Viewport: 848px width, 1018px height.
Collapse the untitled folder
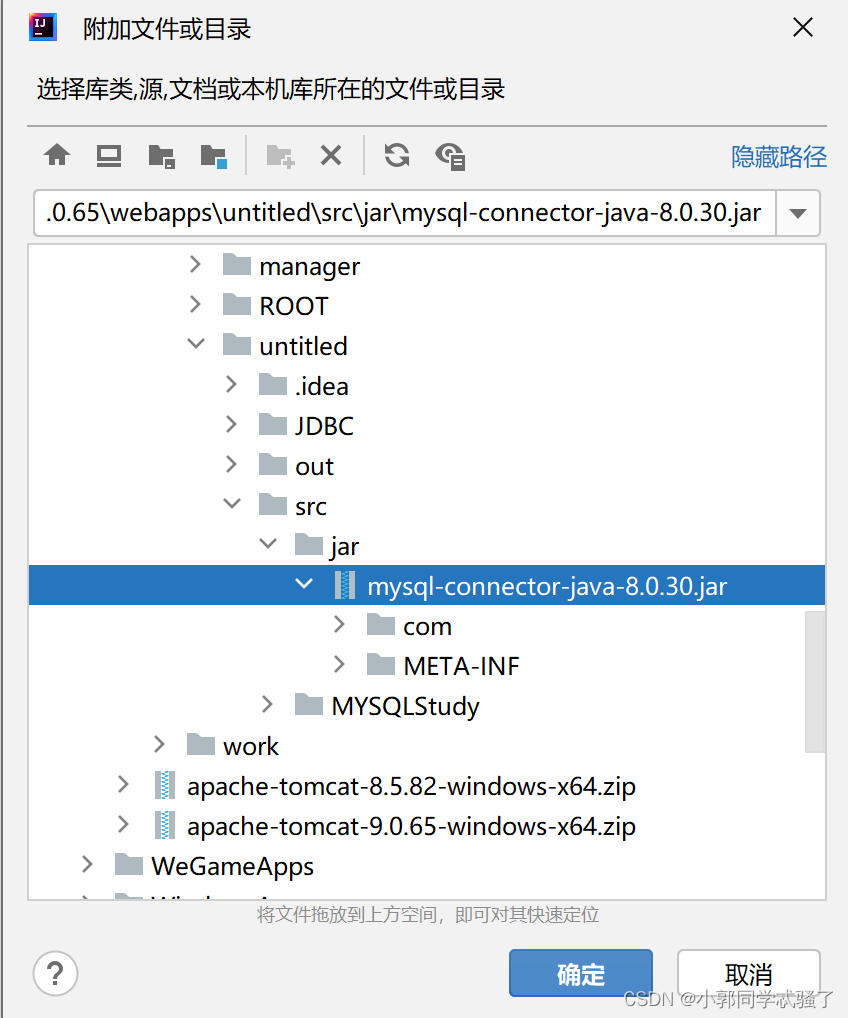194,345
